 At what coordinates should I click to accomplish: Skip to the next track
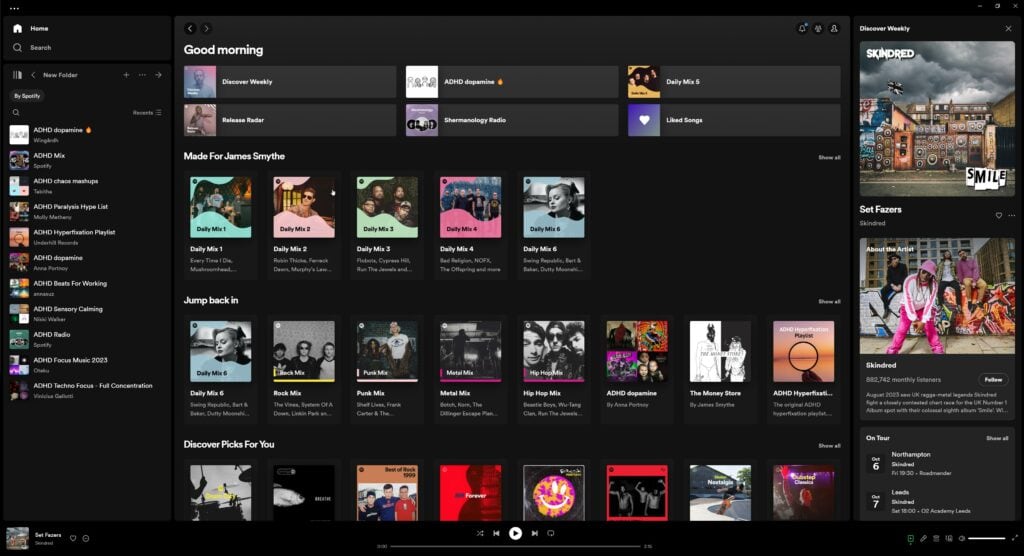coord(535,533)
